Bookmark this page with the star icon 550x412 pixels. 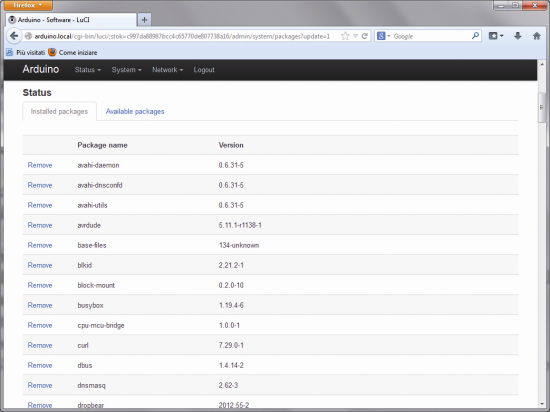click(x=345, y=36)
